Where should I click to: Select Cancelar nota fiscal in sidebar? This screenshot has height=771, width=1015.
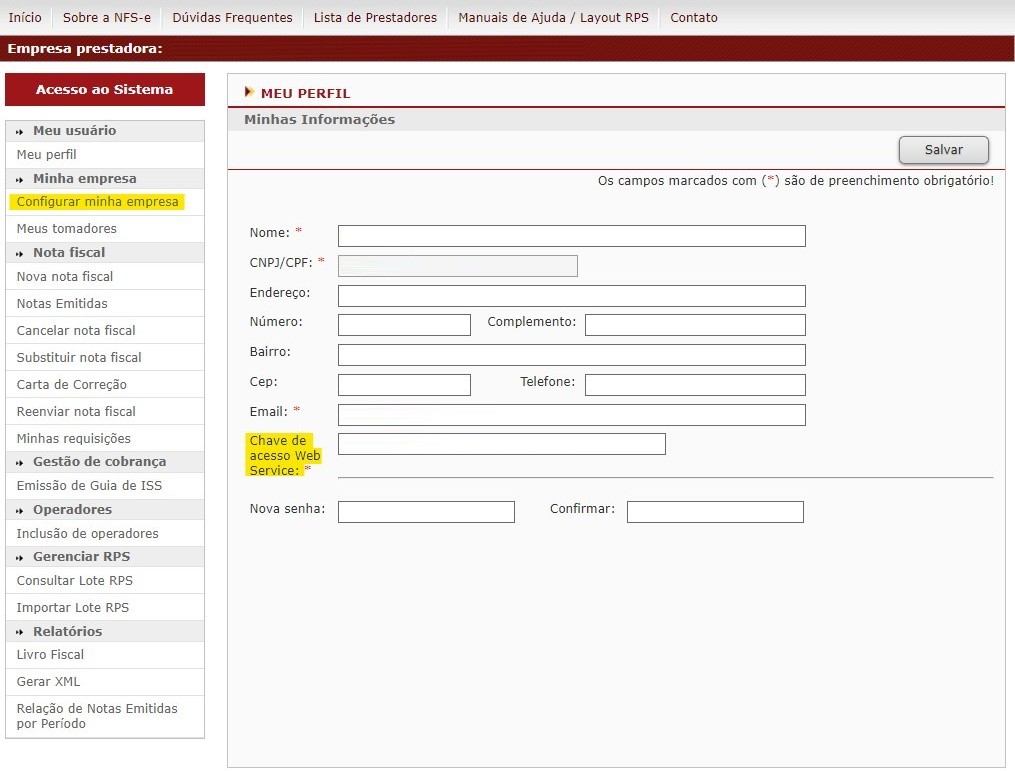76,331
